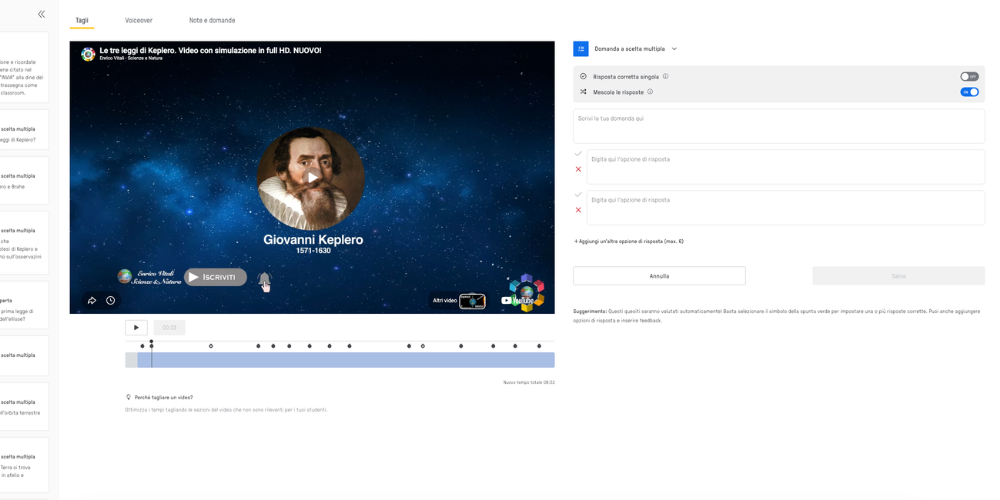The height and width of the screenshot is (500, 1000).
Task: Click the Annulla button
Action: click(x=659, y=276)
